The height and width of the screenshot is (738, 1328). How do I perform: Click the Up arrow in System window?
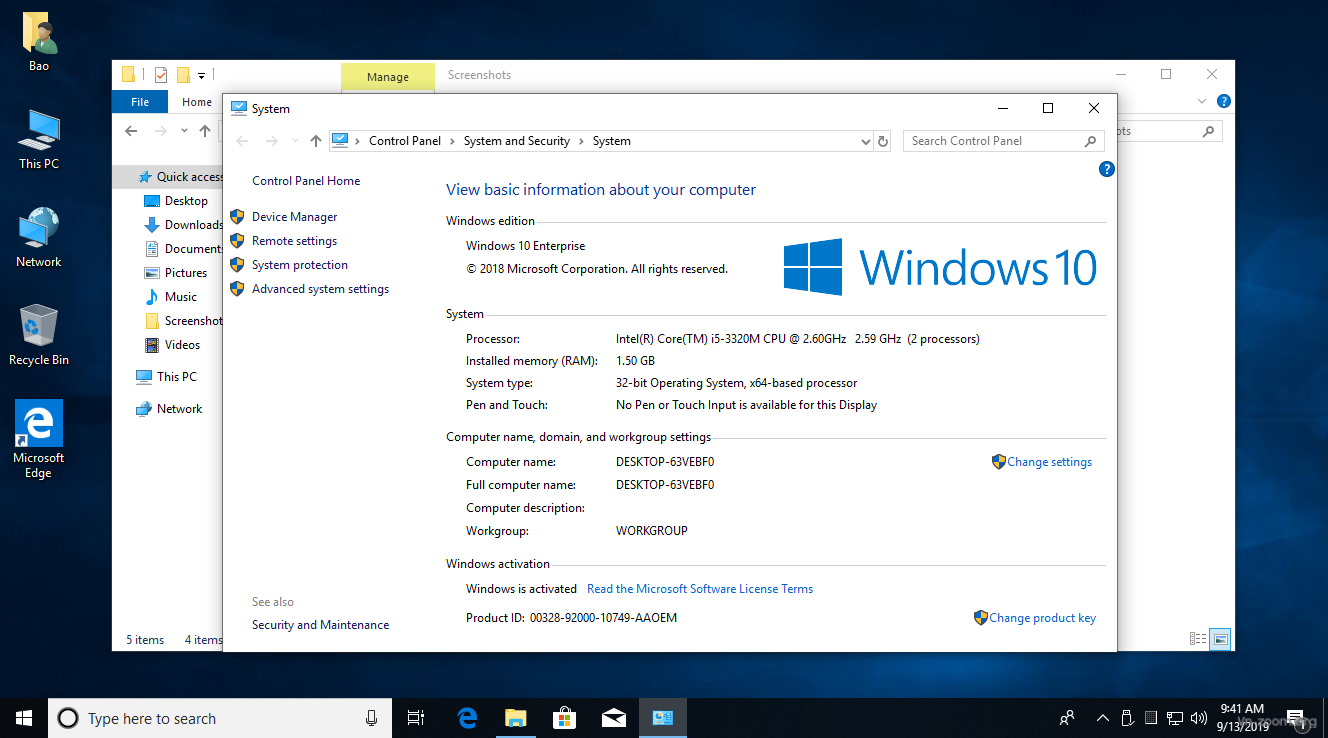[x=316, y=141]
